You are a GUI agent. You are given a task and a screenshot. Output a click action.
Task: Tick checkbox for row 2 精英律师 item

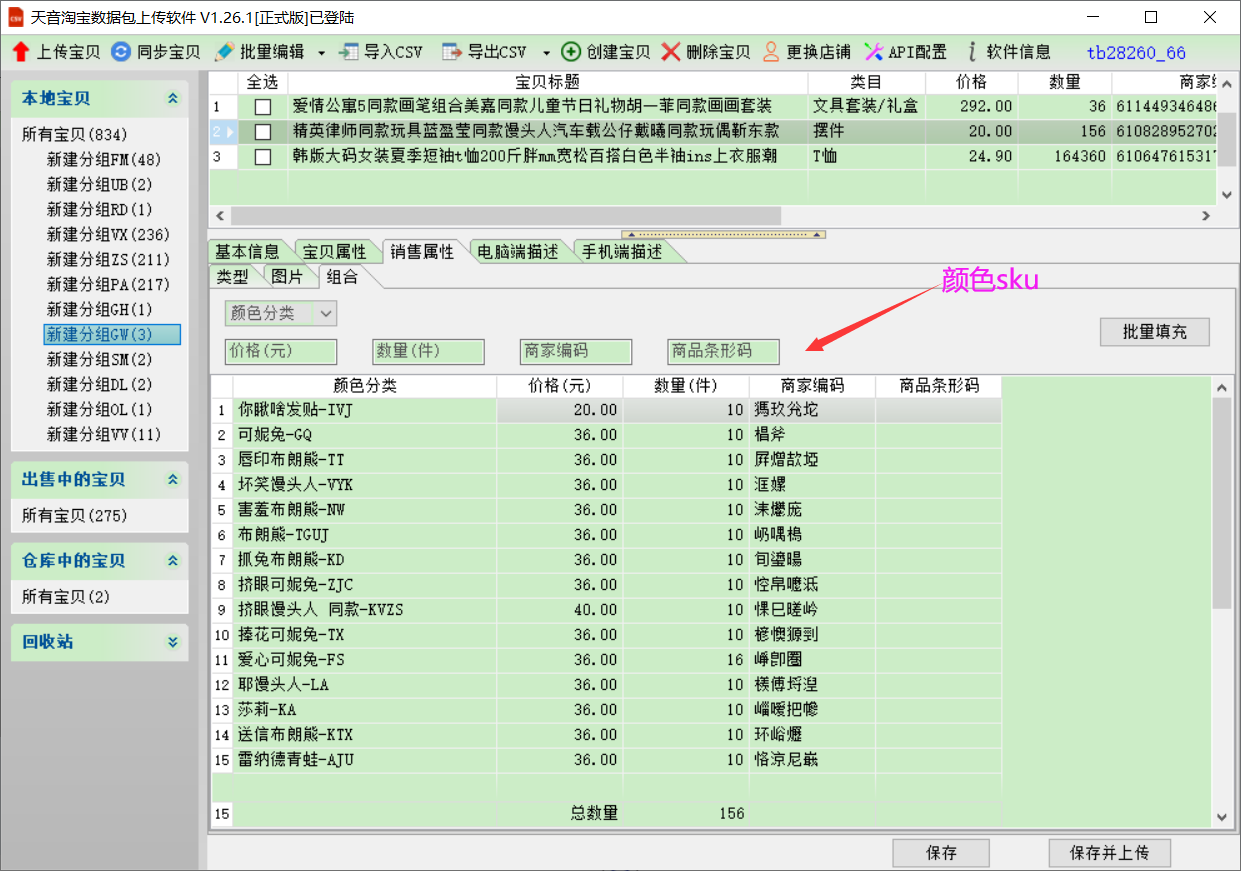tap(263, 131)
